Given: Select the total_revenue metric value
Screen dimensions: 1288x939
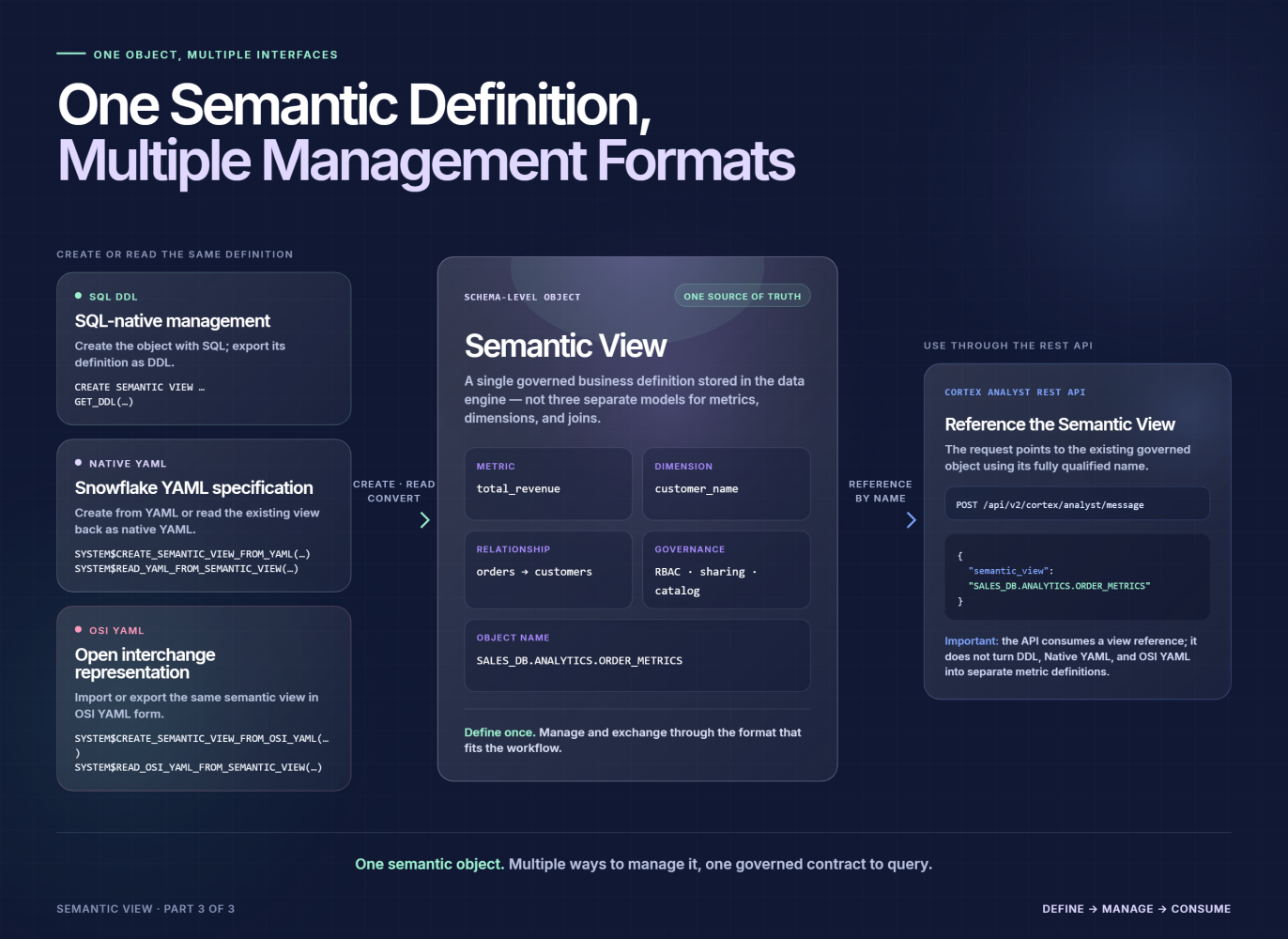Looking at the screenshot, I should point(518,488).
